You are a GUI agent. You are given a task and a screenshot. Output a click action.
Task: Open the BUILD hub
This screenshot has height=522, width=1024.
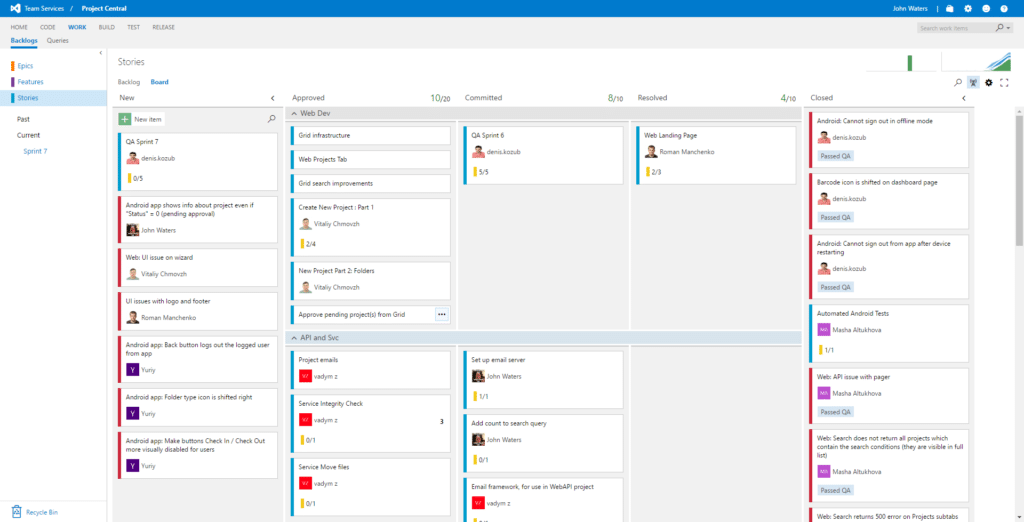[106, 27]
